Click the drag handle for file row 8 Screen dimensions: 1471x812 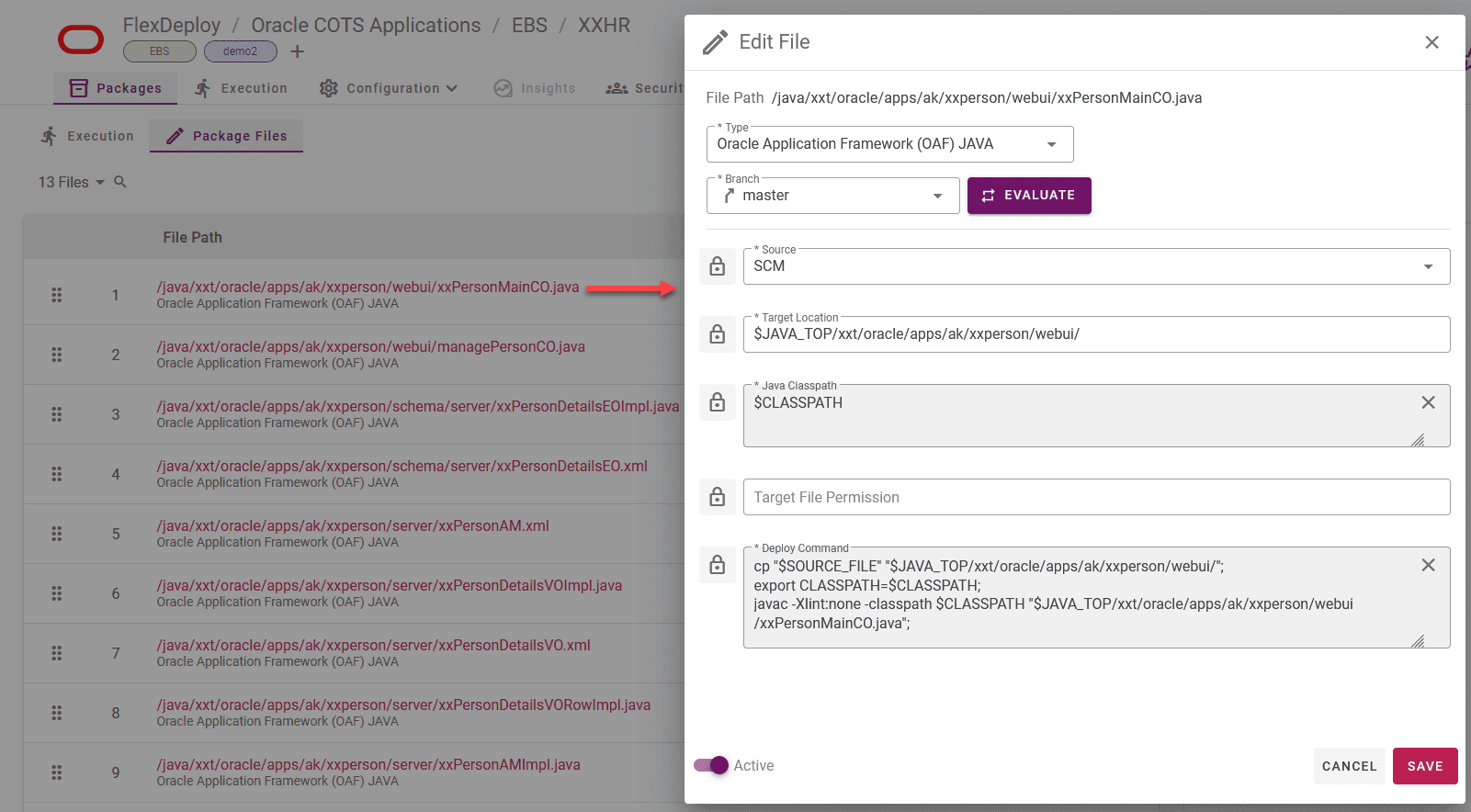(x=57, y=713)
